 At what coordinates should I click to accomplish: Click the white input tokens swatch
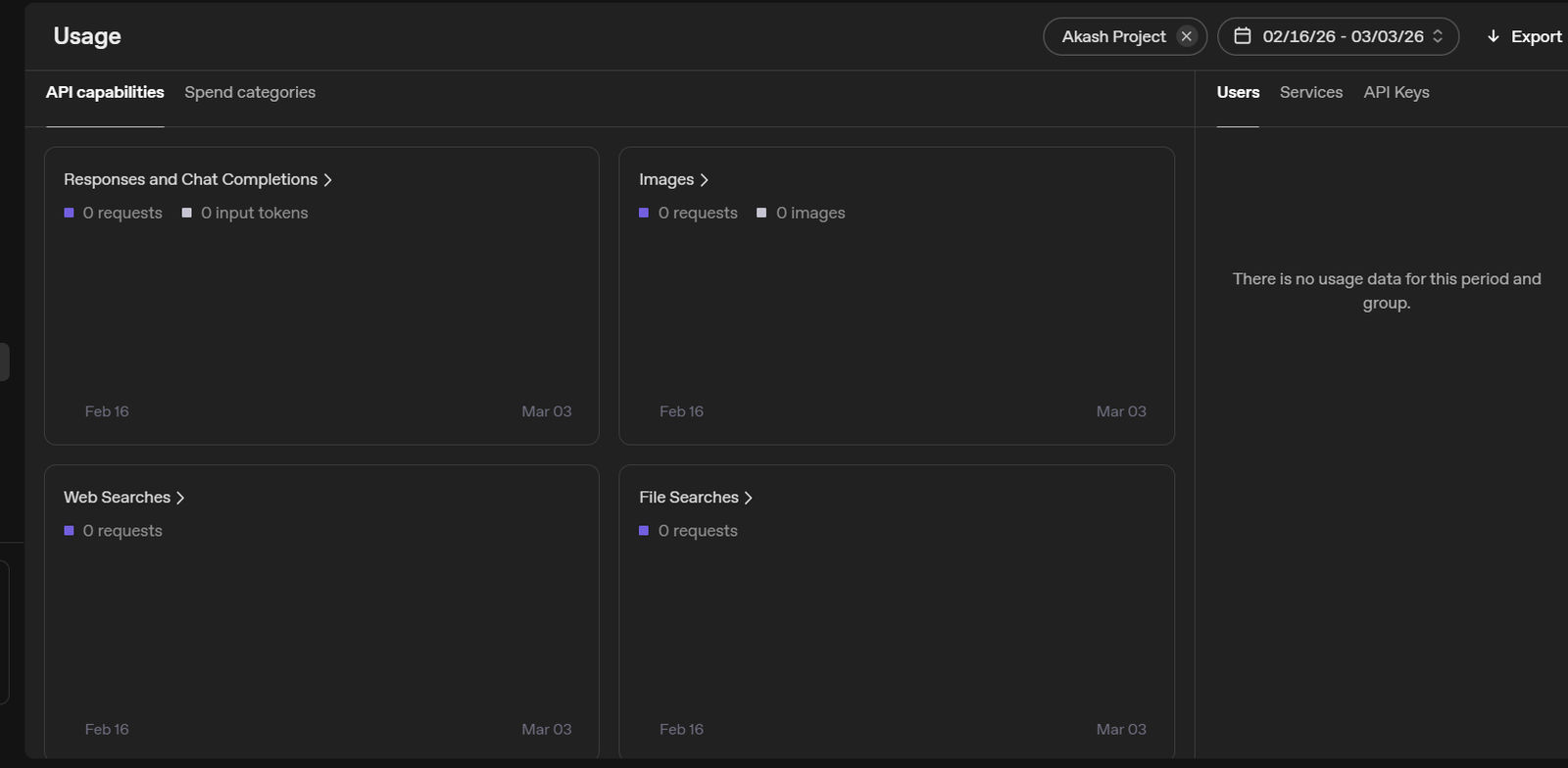(186, 213)
